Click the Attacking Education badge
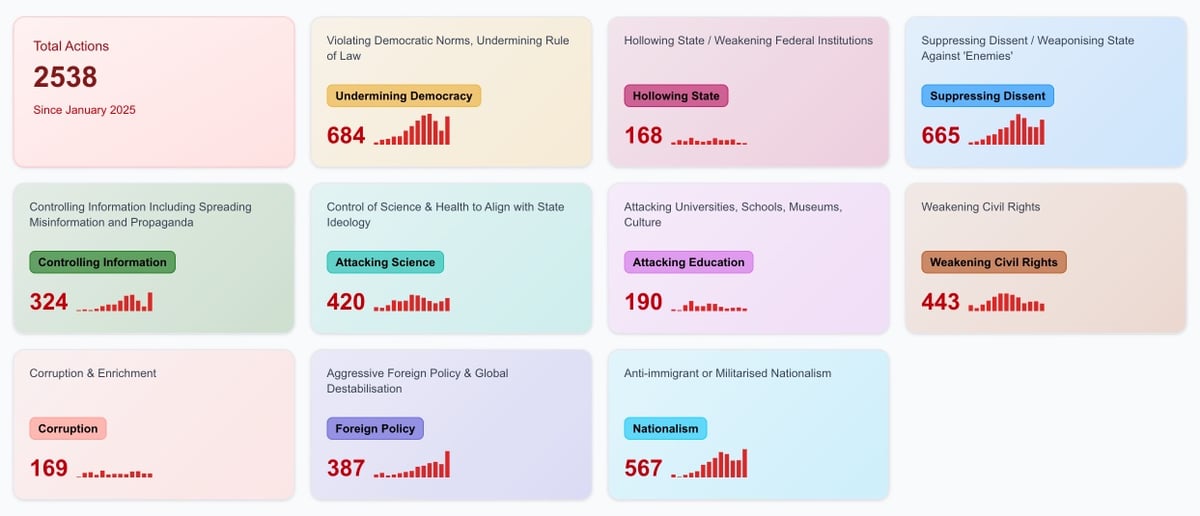 688,262
